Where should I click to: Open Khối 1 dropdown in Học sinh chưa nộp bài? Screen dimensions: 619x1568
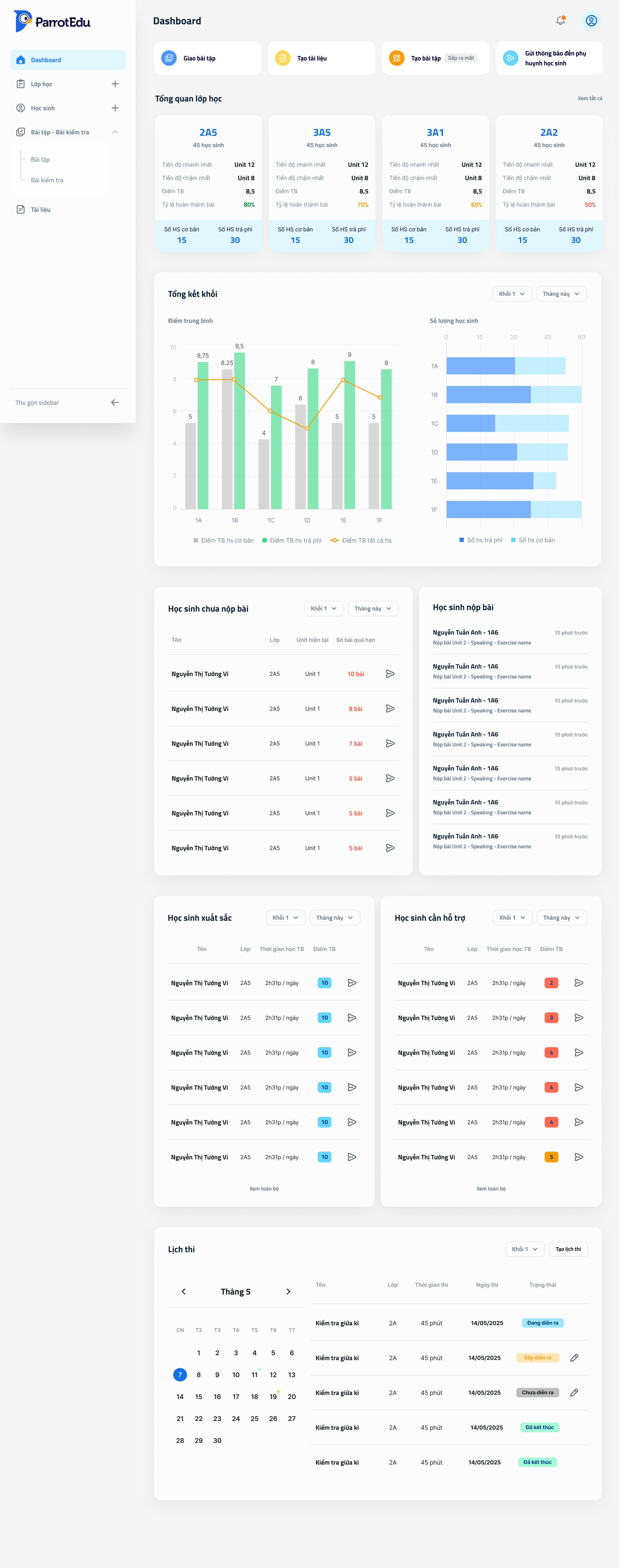click(x=324, y=609)
